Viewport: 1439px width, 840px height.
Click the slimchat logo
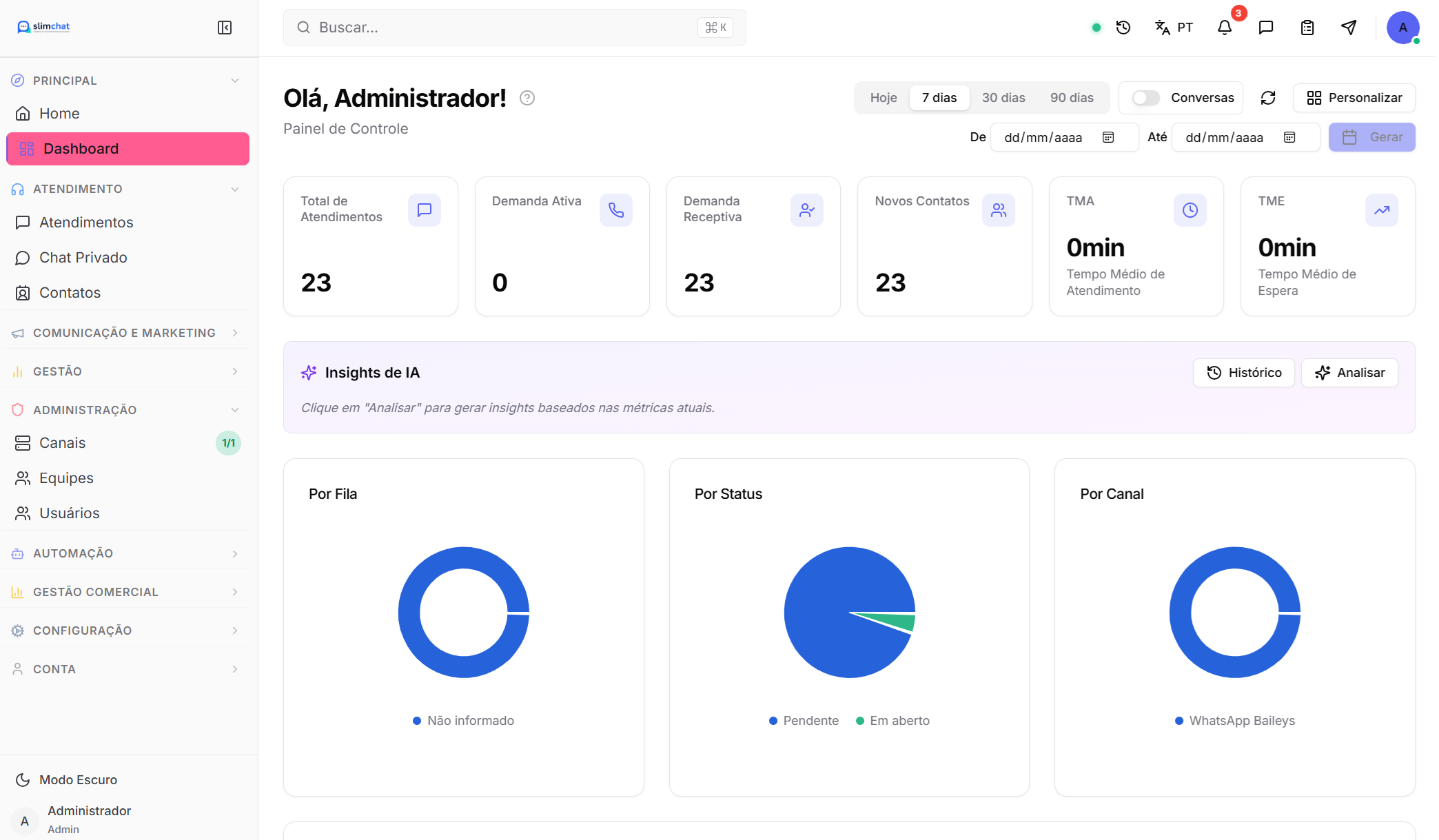point(43,27)
